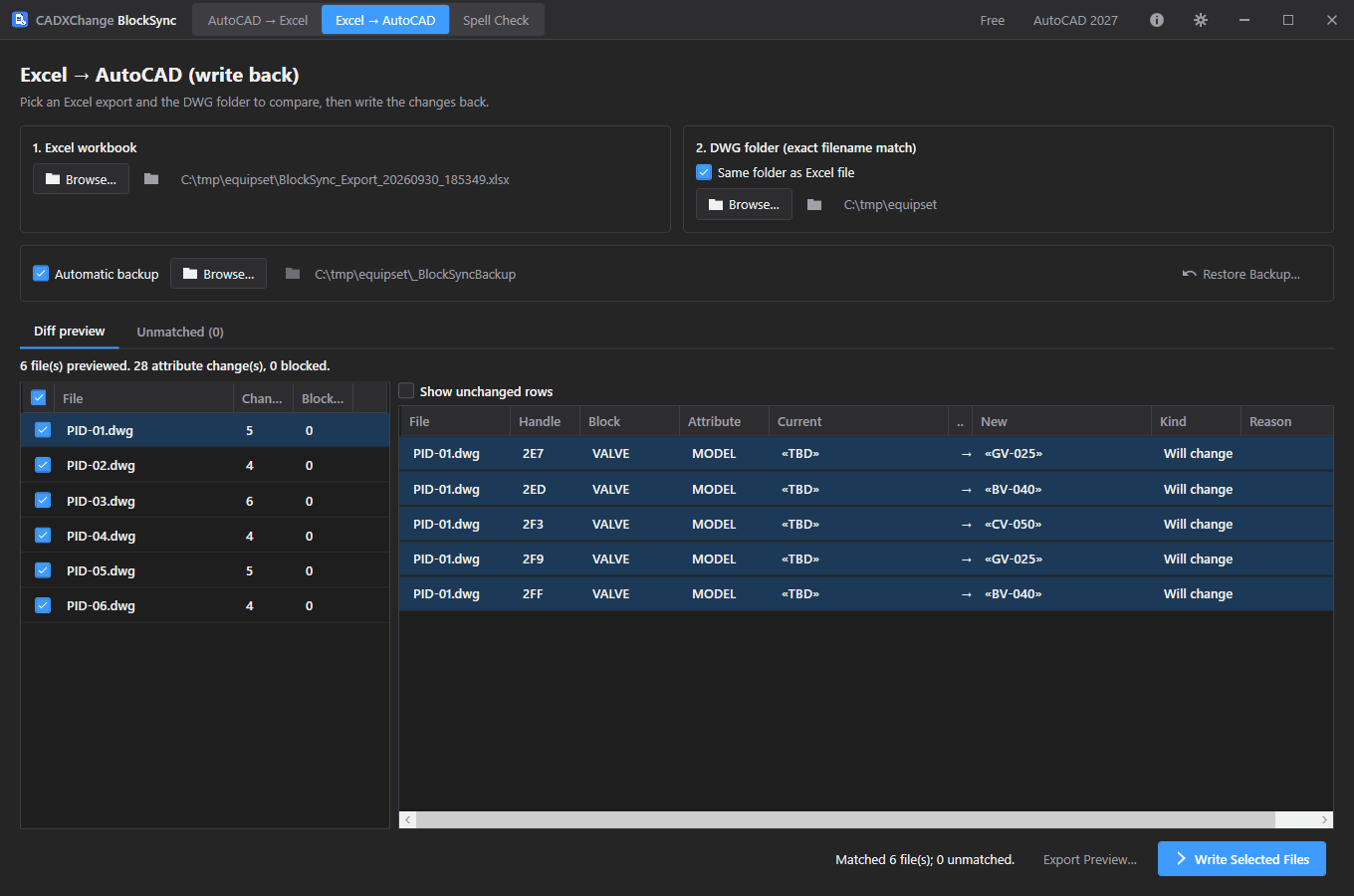
Task: Click the Excel workbook path text
Action: coord(345,179)
